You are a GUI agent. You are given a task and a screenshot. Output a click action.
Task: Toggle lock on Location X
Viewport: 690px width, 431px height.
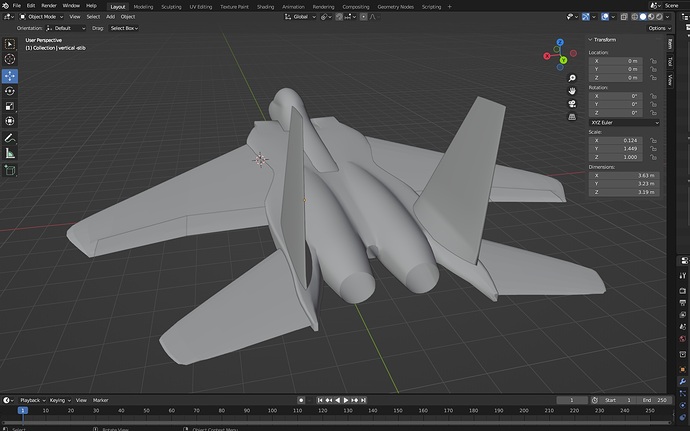(x=653, y=61)
